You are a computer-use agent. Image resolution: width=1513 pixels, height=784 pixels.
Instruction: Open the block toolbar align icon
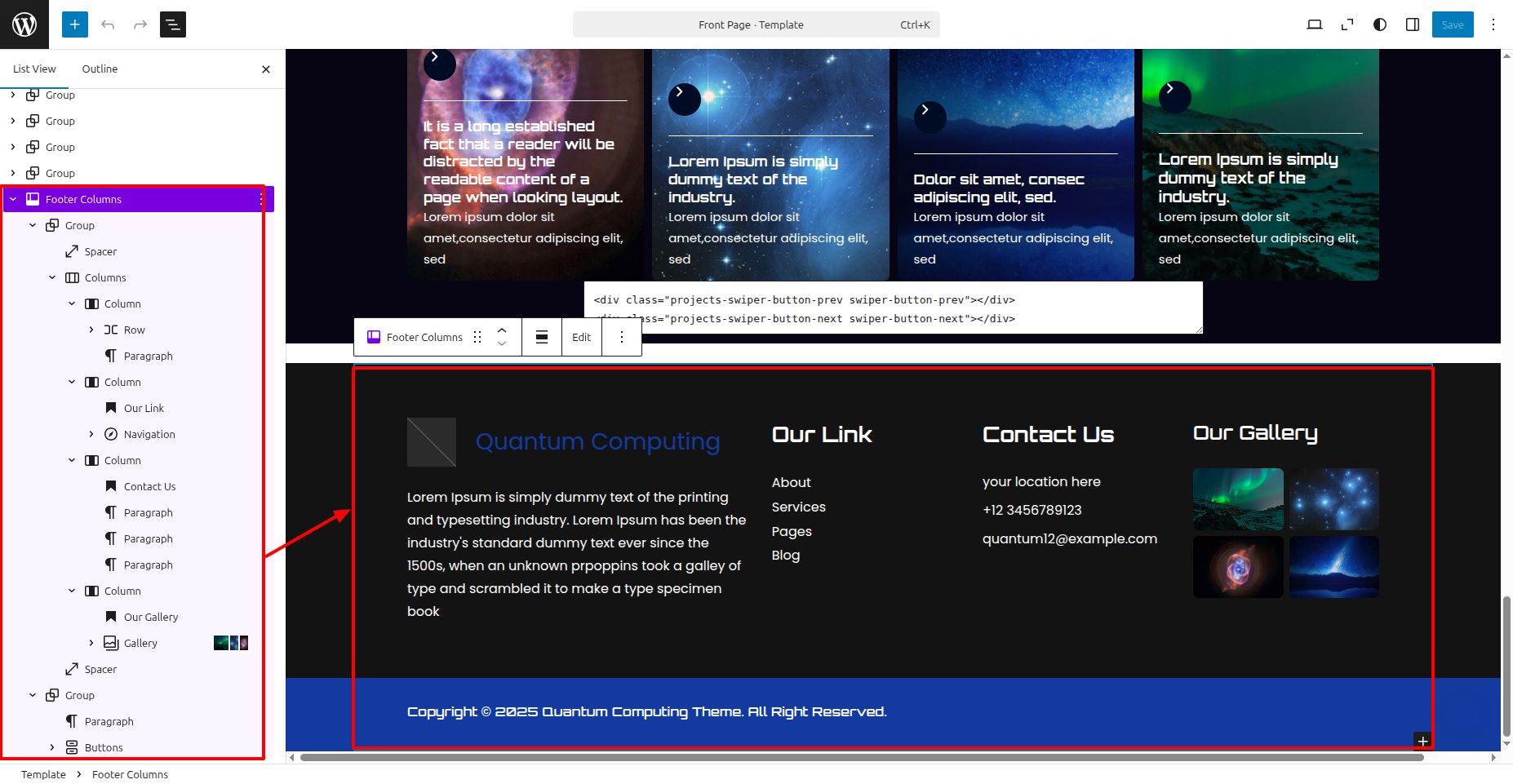click(541, 337)
